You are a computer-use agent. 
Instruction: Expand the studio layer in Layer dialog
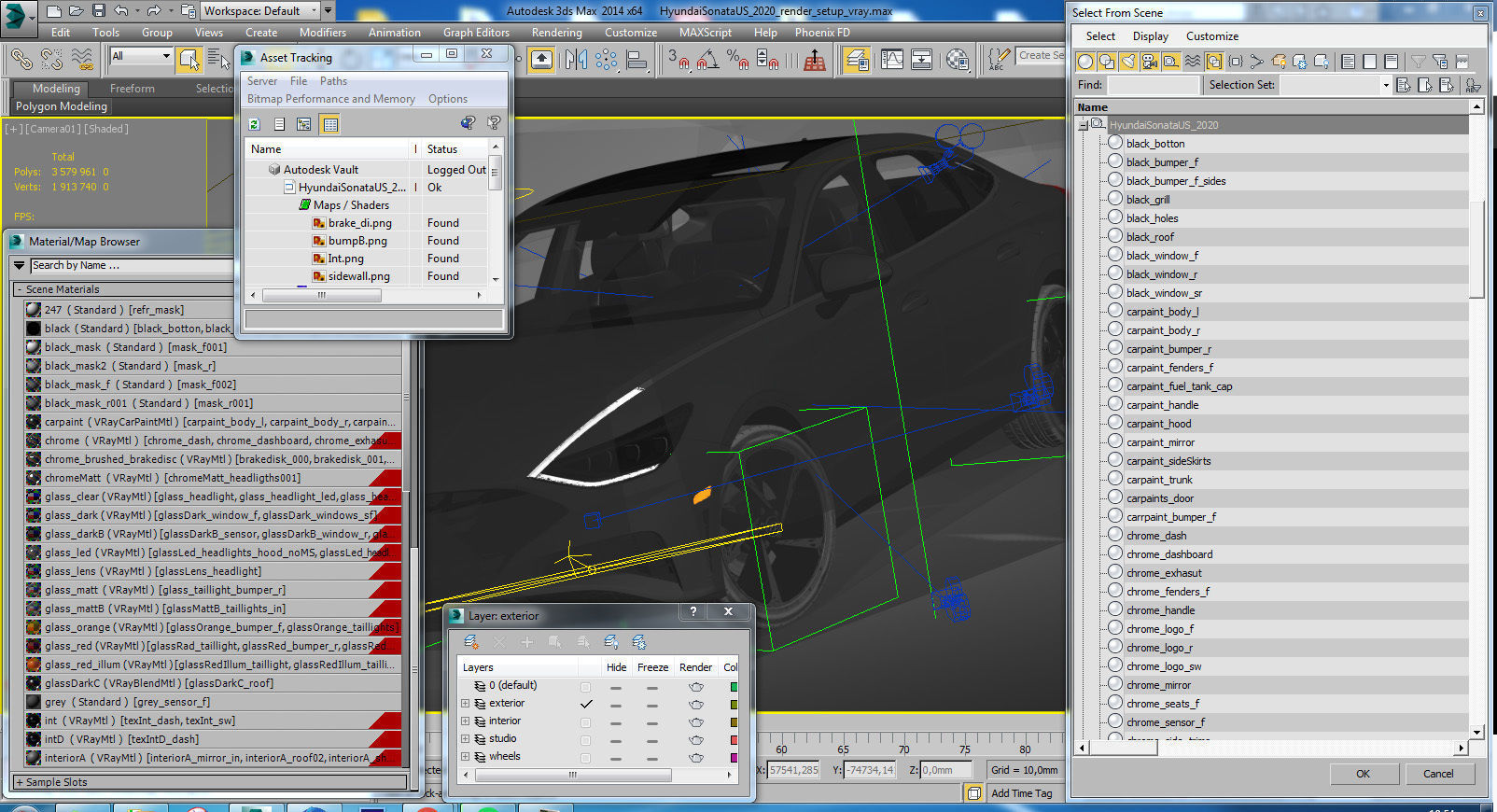pyautogui.click(x=465, y=739)
